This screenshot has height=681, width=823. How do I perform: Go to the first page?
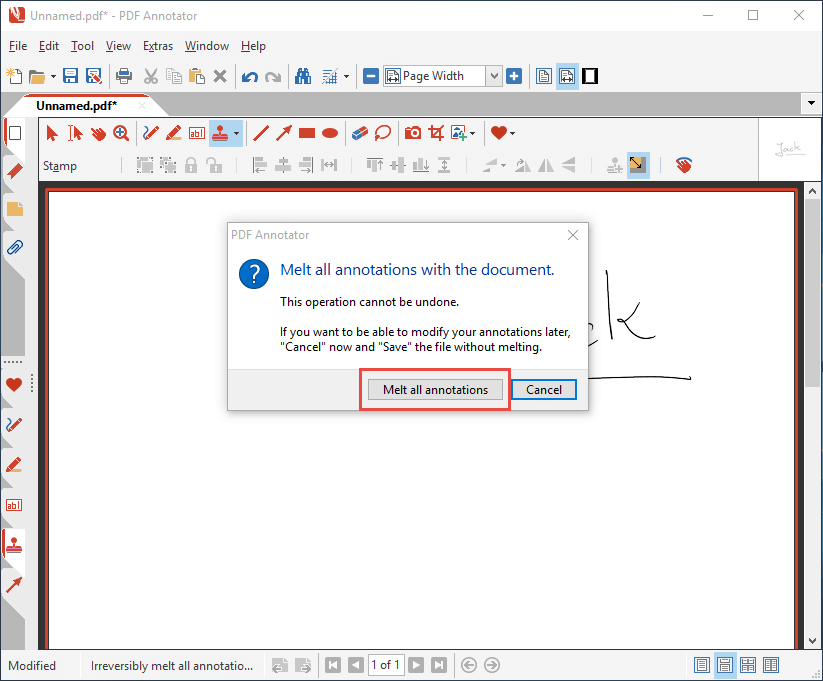[333, 665]
